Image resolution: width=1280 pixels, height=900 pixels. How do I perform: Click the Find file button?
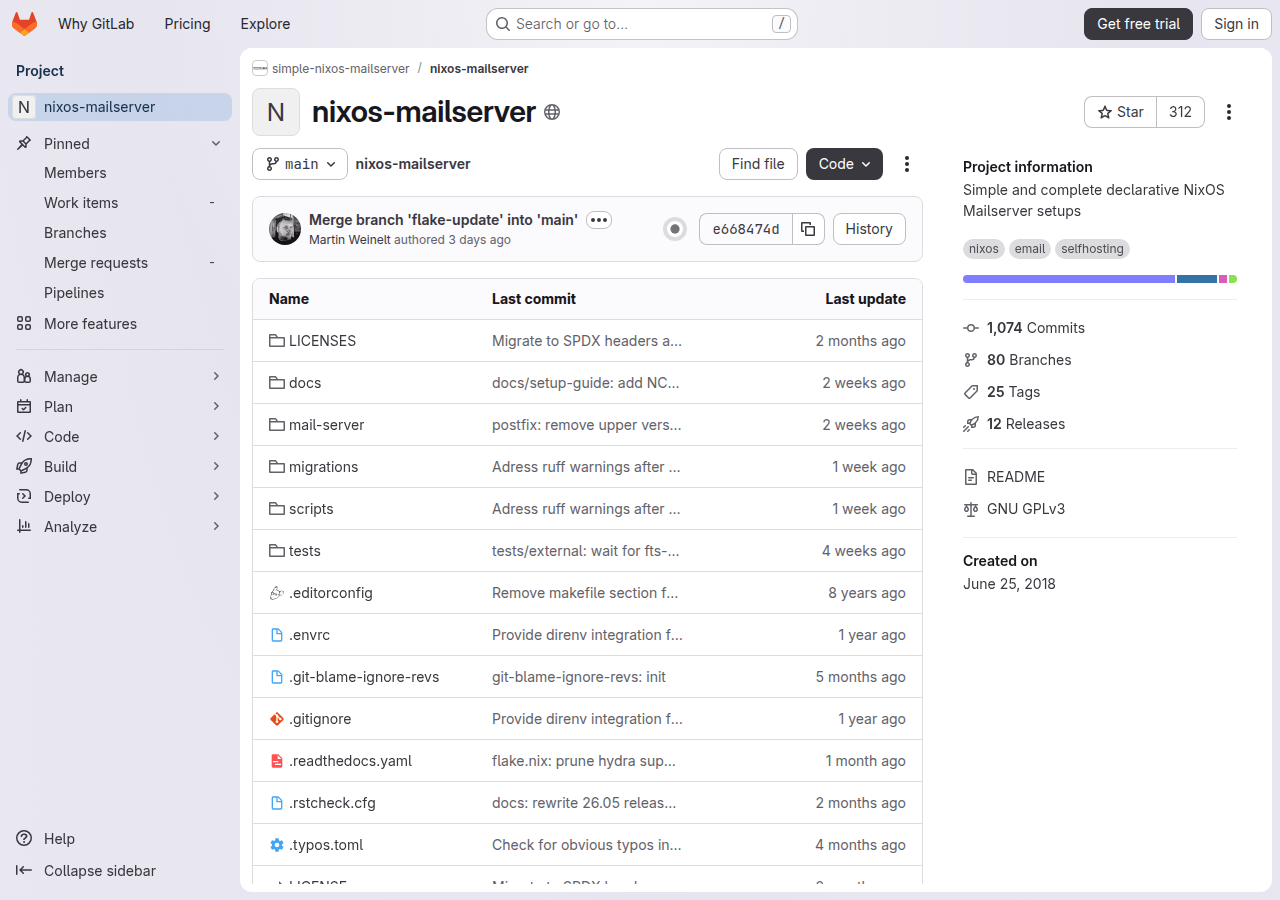click(758, 164)
